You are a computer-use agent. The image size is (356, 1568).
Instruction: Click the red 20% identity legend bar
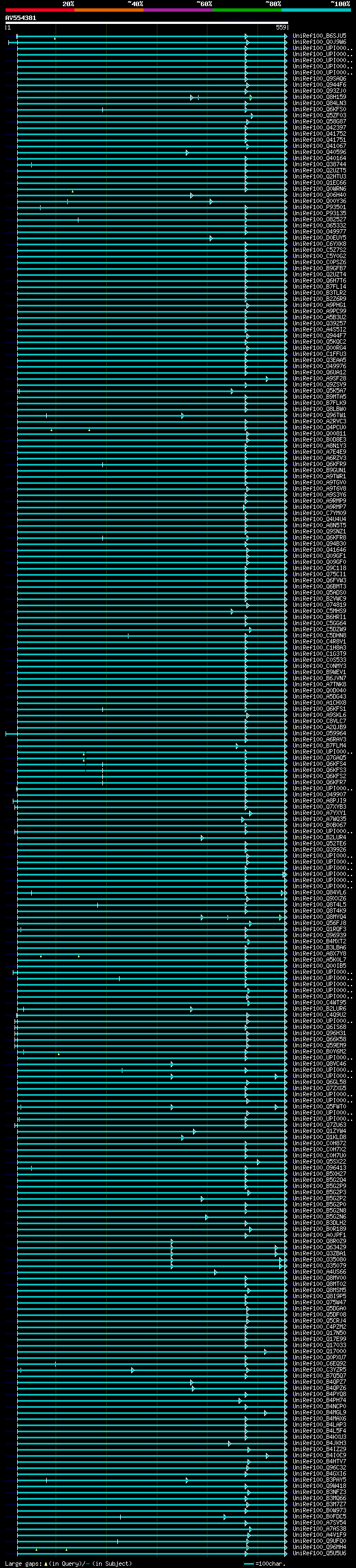(39, 10)
